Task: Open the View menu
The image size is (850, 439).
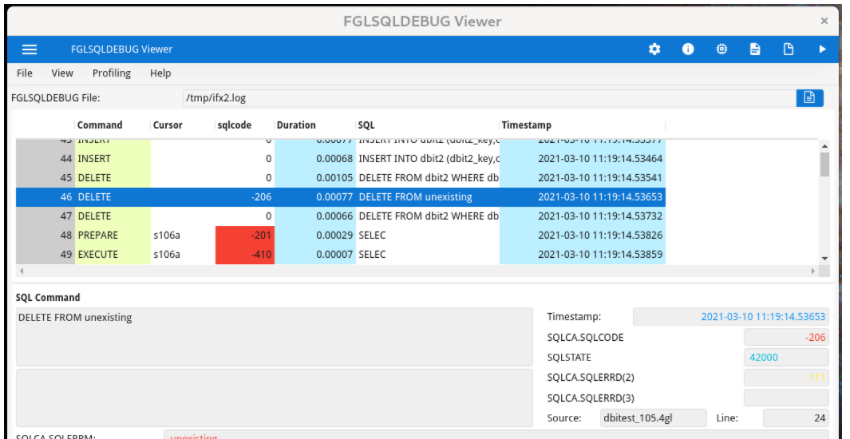Action: (62, 73)
